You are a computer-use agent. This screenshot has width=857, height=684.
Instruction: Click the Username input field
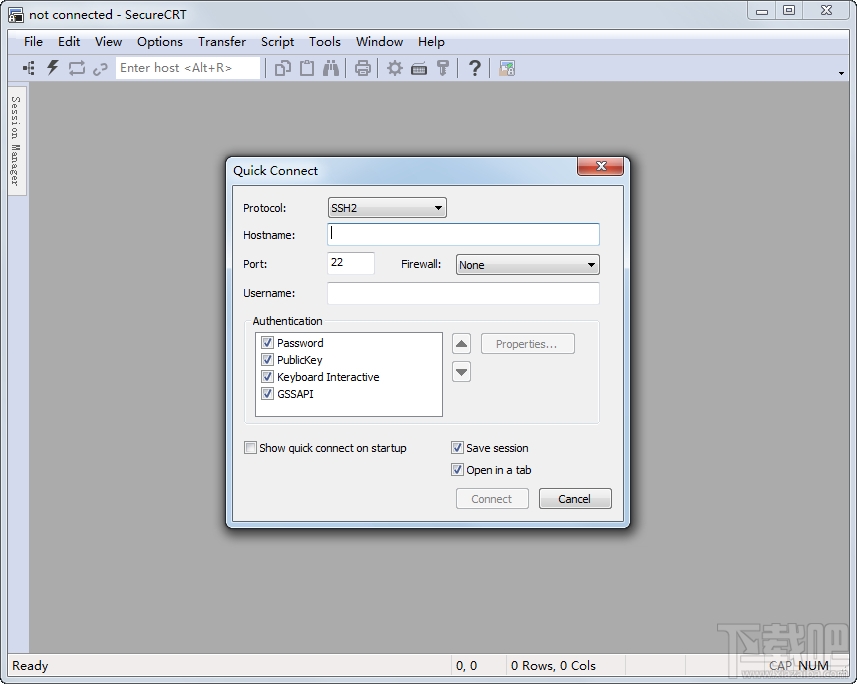pos(463,293)
